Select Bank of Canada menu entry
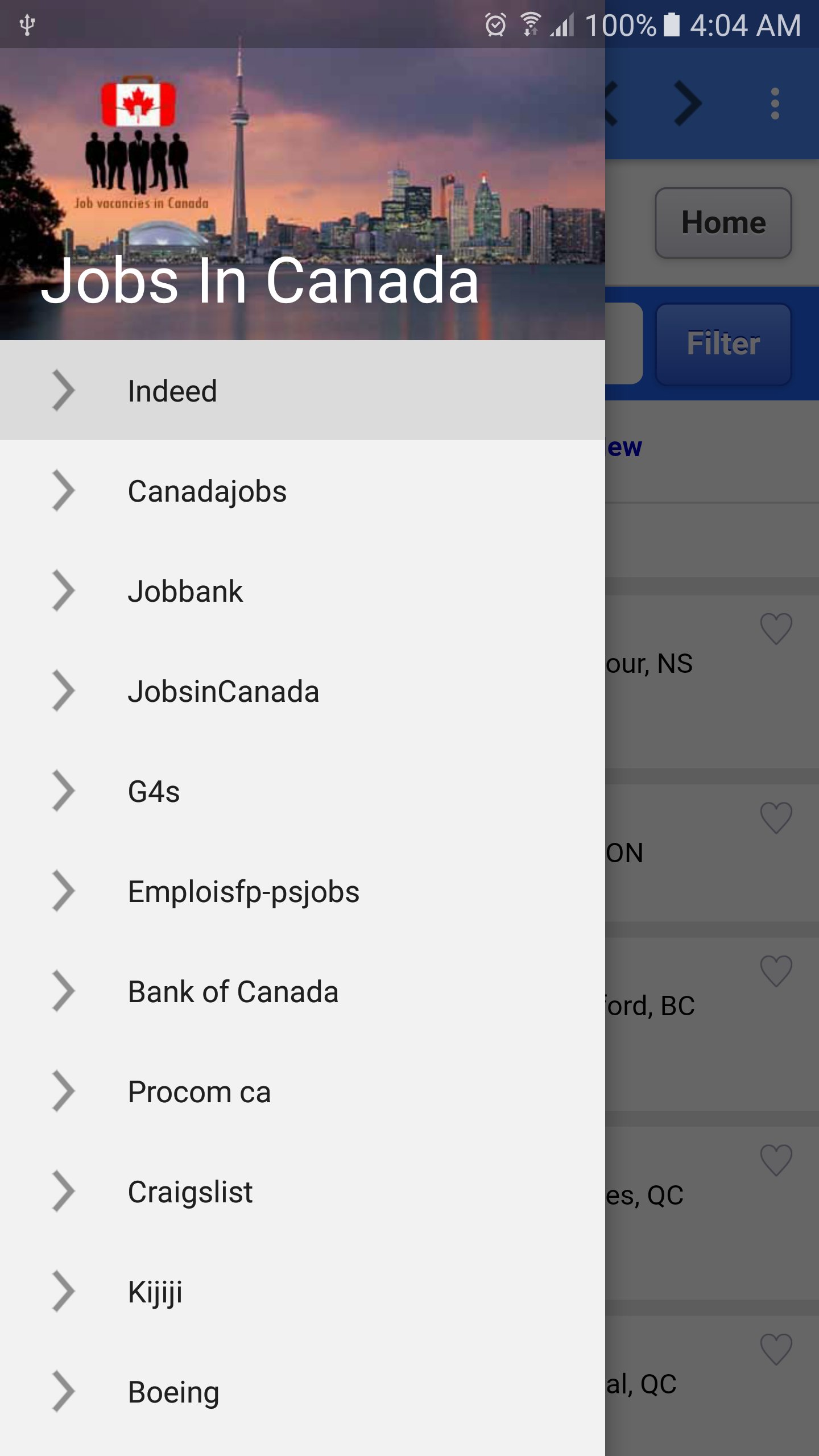The width and height of the screenshot is (819, 1456). click(x=233, y=991)
